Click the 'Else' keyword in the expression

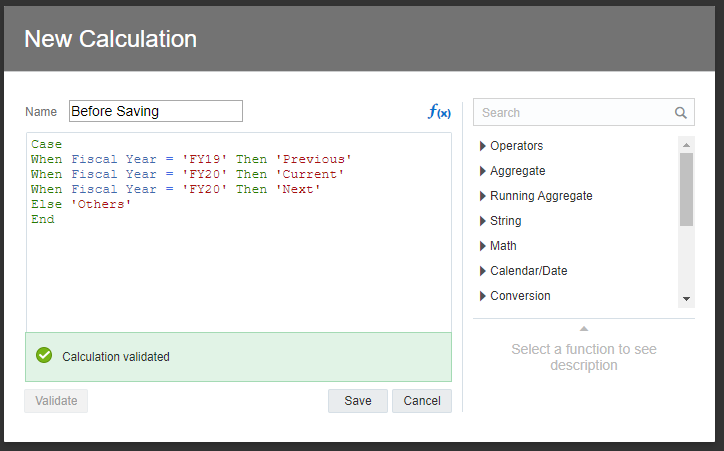46,204
